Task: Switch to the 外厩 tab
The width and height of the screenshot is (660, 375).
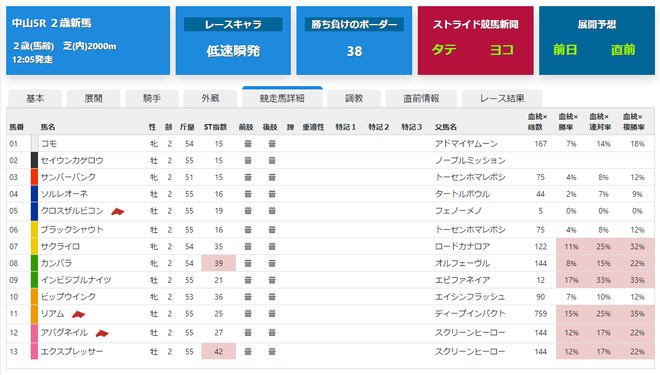Action: [x=210, y=98]
